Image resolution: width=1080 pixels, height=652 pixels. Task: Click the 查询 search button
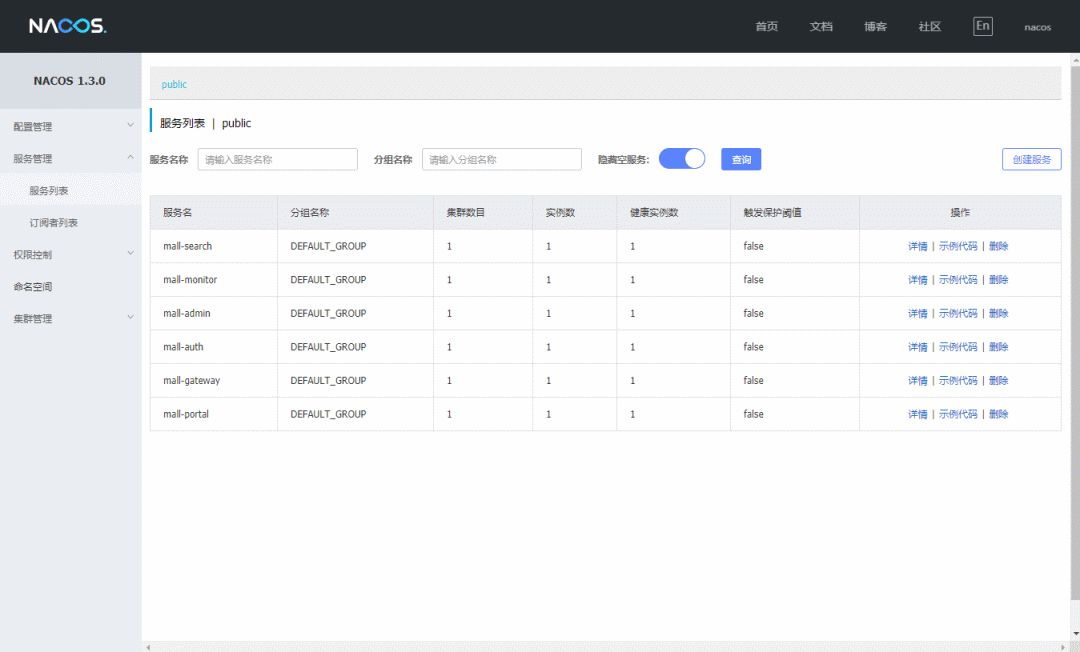click(x=741, y=159)
